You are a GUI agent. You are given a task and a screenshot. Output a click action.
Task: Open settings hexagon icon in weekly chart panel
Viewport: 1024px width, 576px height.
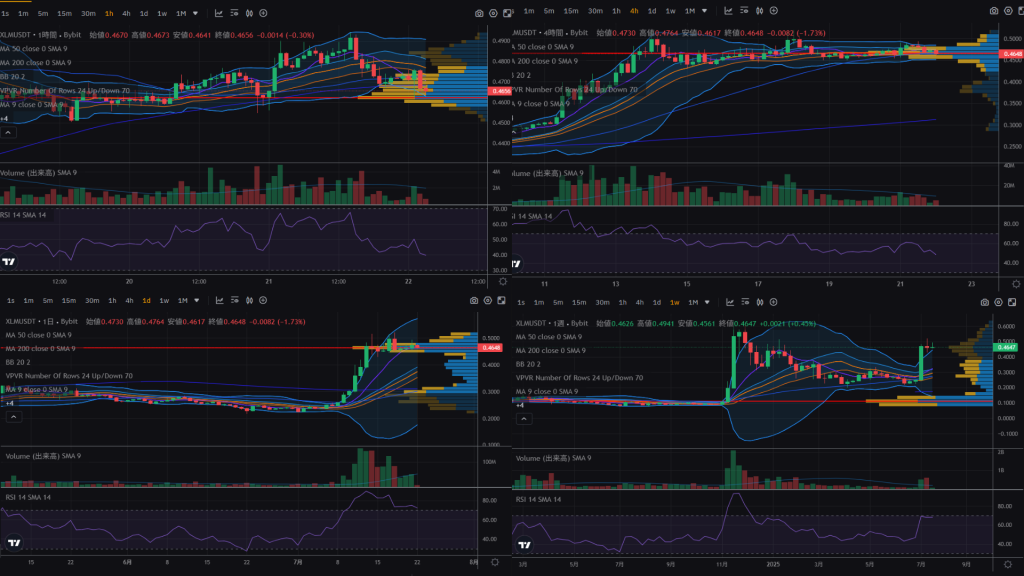999,302
